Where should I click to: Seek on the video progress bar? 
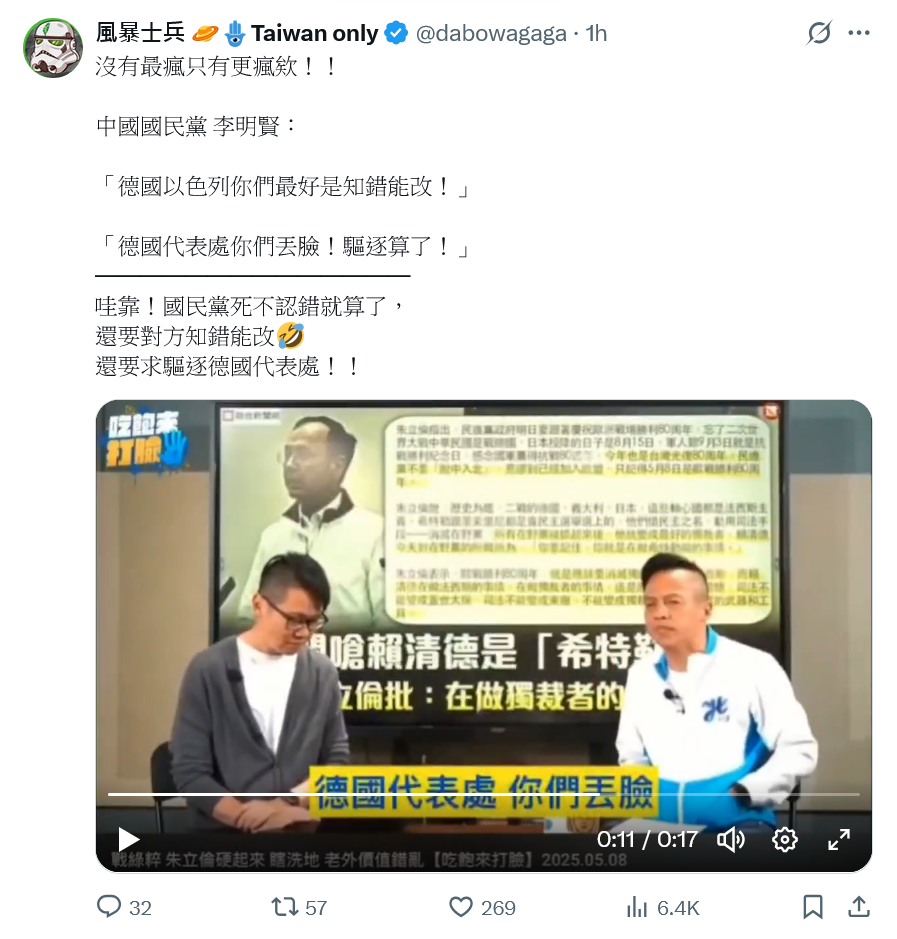484,794
